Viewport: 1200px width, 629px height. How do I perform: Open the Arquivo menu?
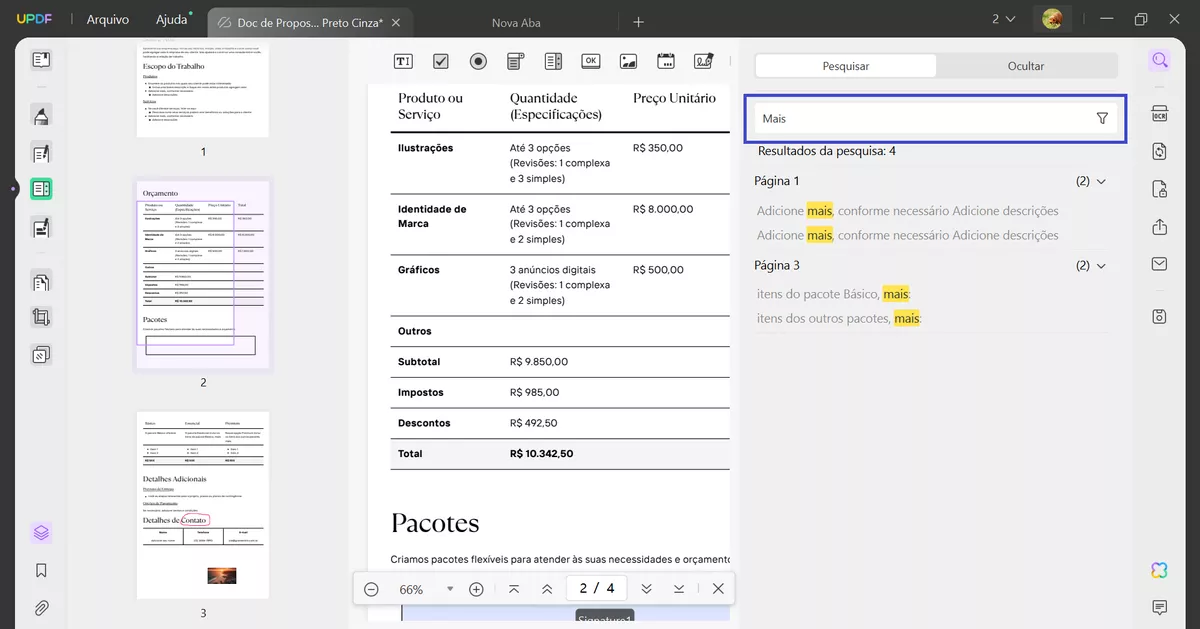pyautogui.click(x=107, y=18)
